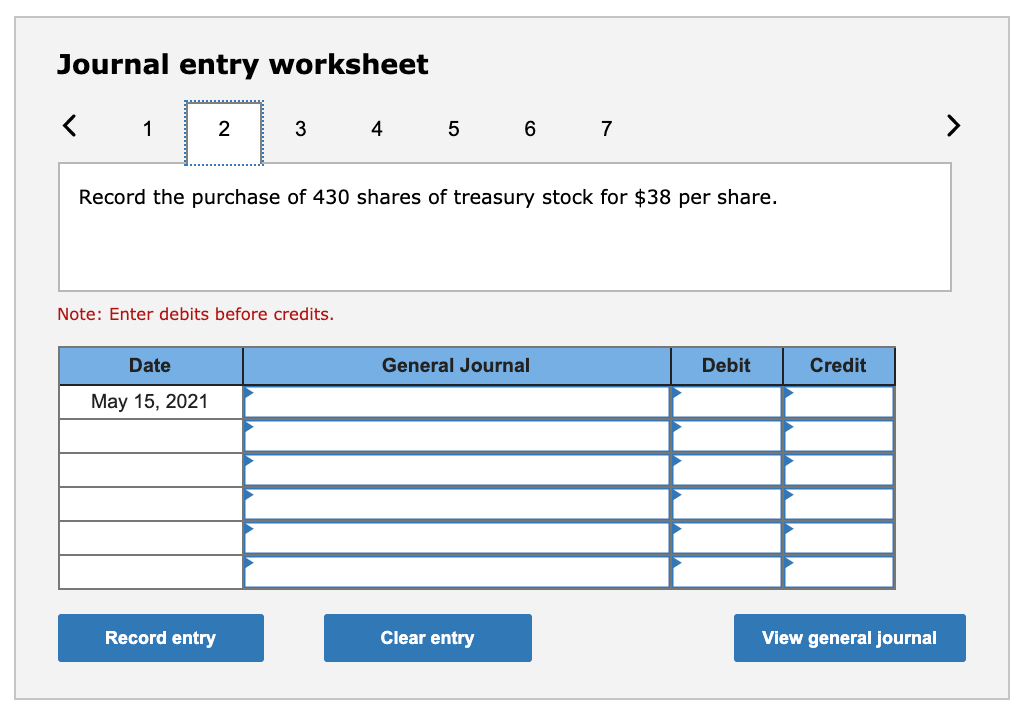Click the blue triangle in the fourth journal row
1034x720 pixels.
(x=248, y=496)
